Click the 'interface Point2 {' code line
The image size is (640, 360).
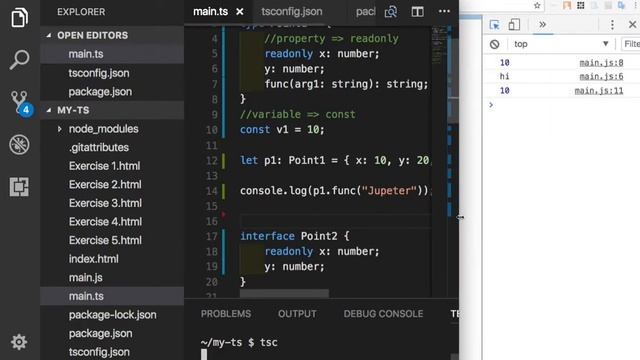tap(295, 236)
